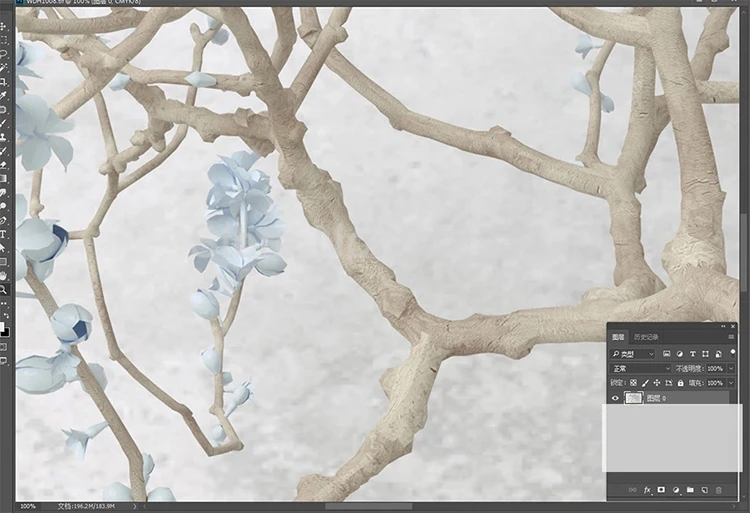
Task: Select the Move tool
Action: (3, 26)
